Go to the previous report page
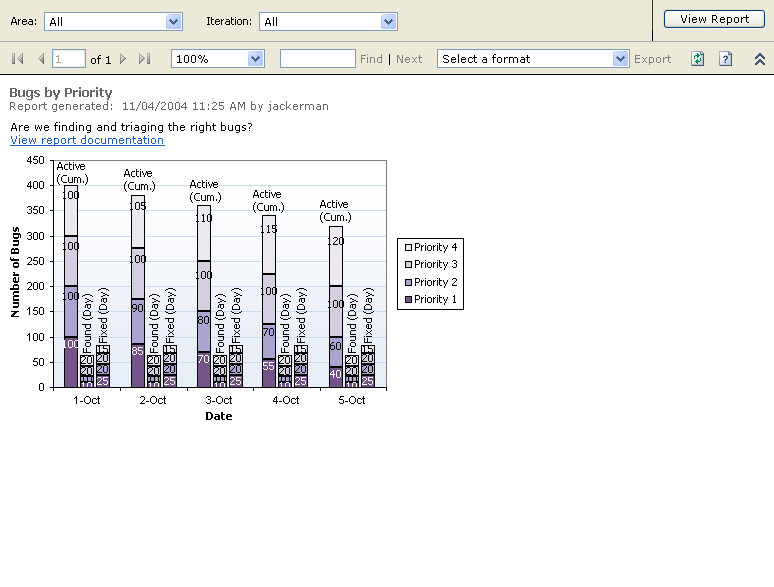 click(x=41, y=59)
